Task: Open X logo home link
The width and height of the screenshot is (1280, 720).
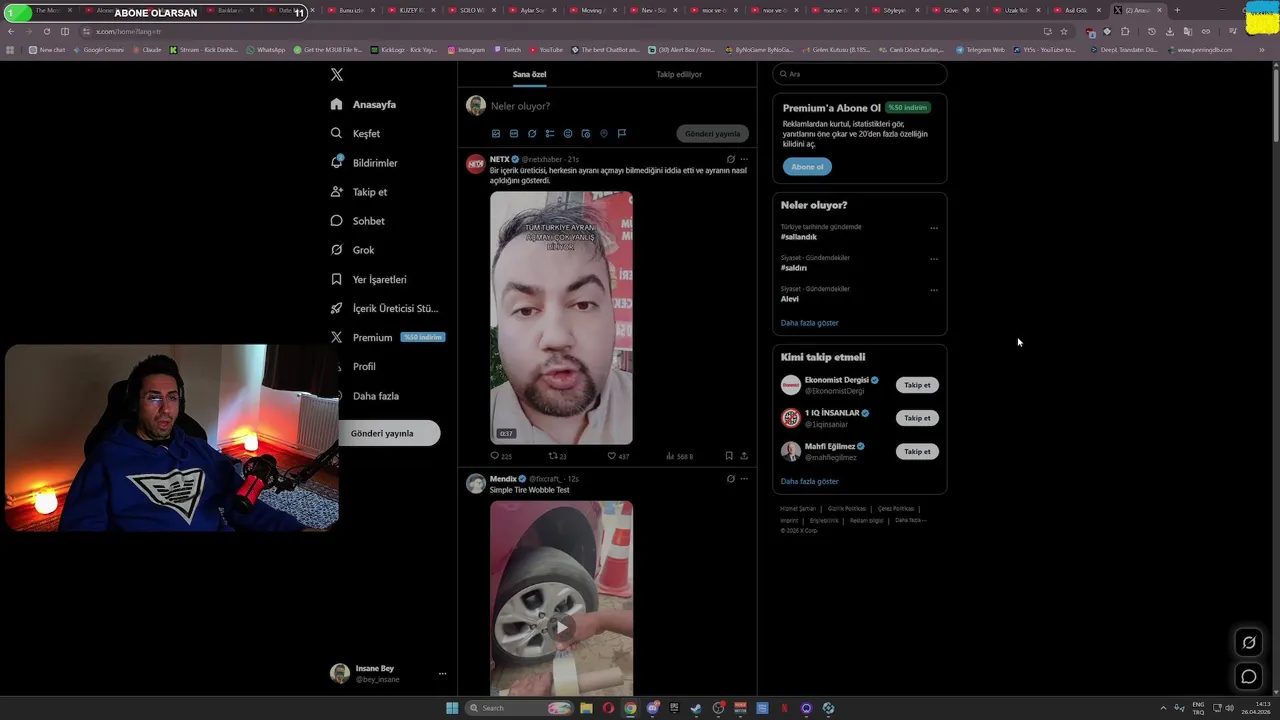Action: pos(337,75)
